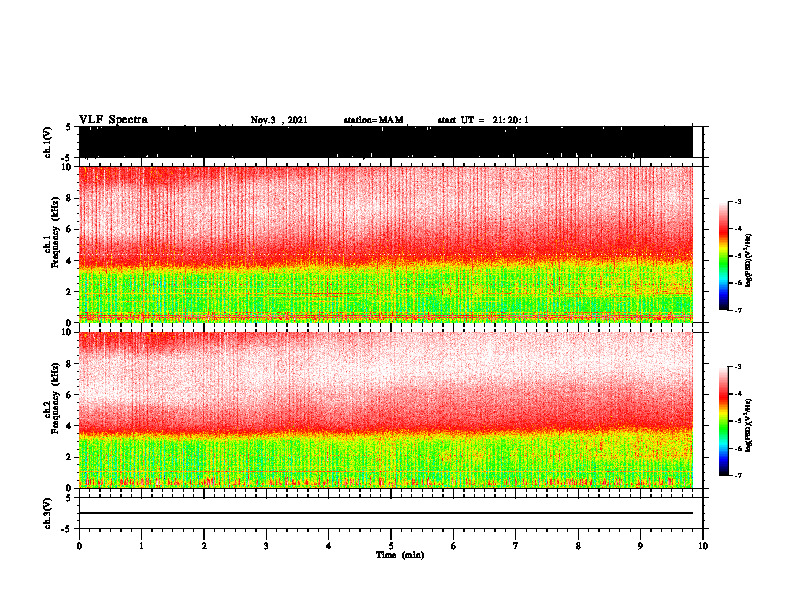Click the "1" minute tick label
The image size is (792, 612).
141,546
